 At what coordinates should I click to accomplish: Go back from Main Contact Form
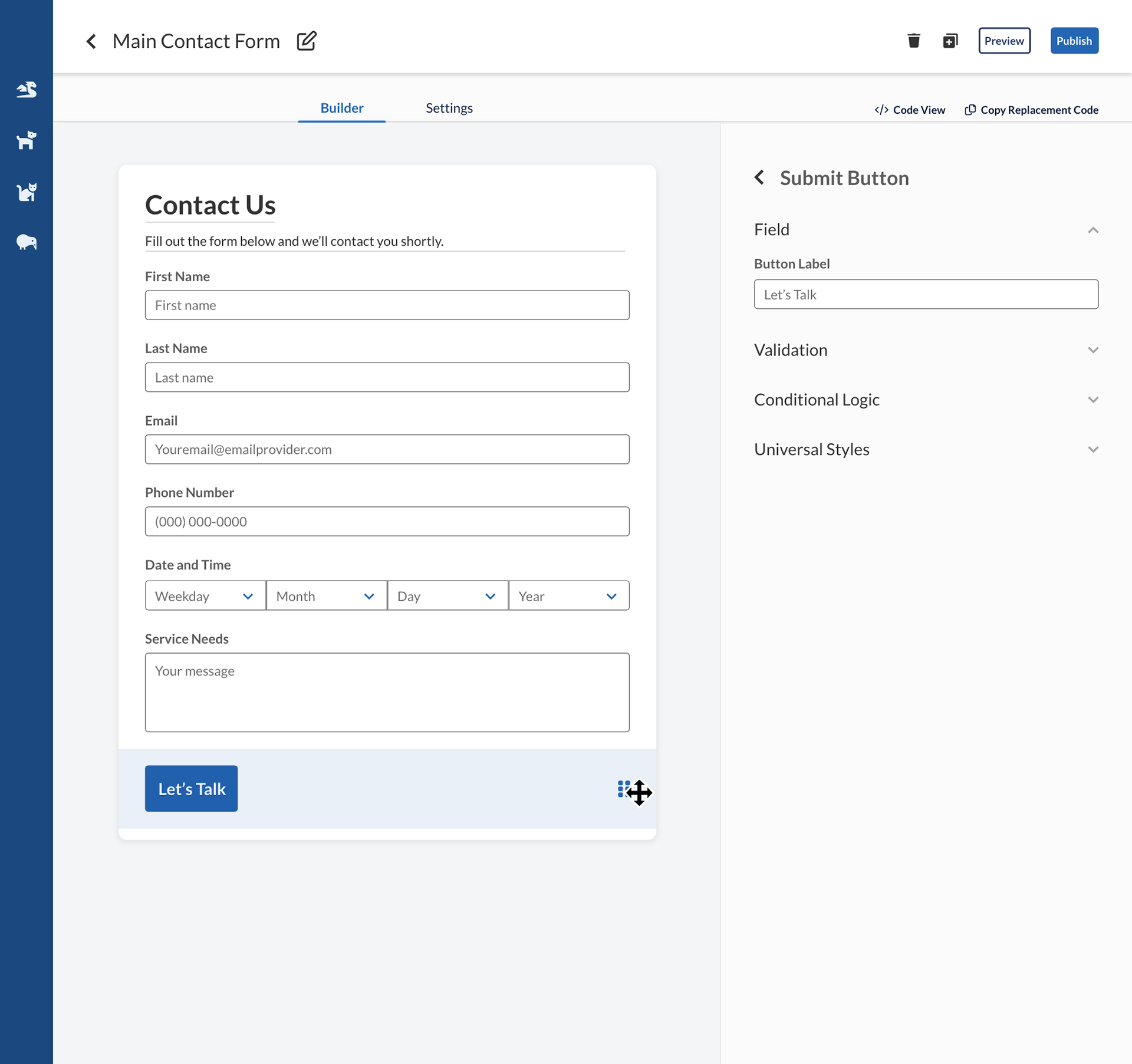pyautogui.click(x=91, y=41)
